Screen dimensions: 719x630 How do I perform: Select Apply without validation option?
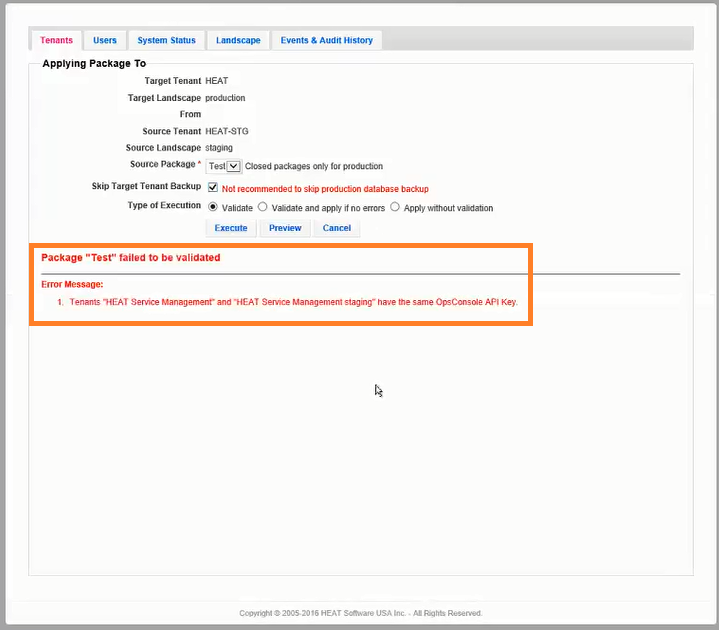point(395,207)
